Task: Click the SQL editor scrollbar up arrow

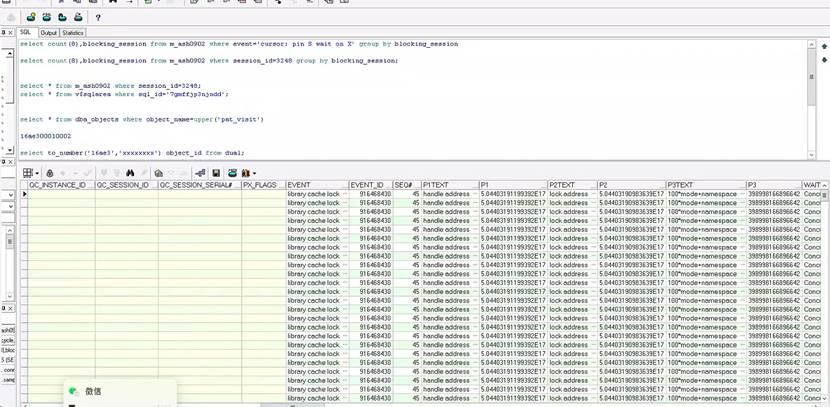Action: click(x=812, y=44)
